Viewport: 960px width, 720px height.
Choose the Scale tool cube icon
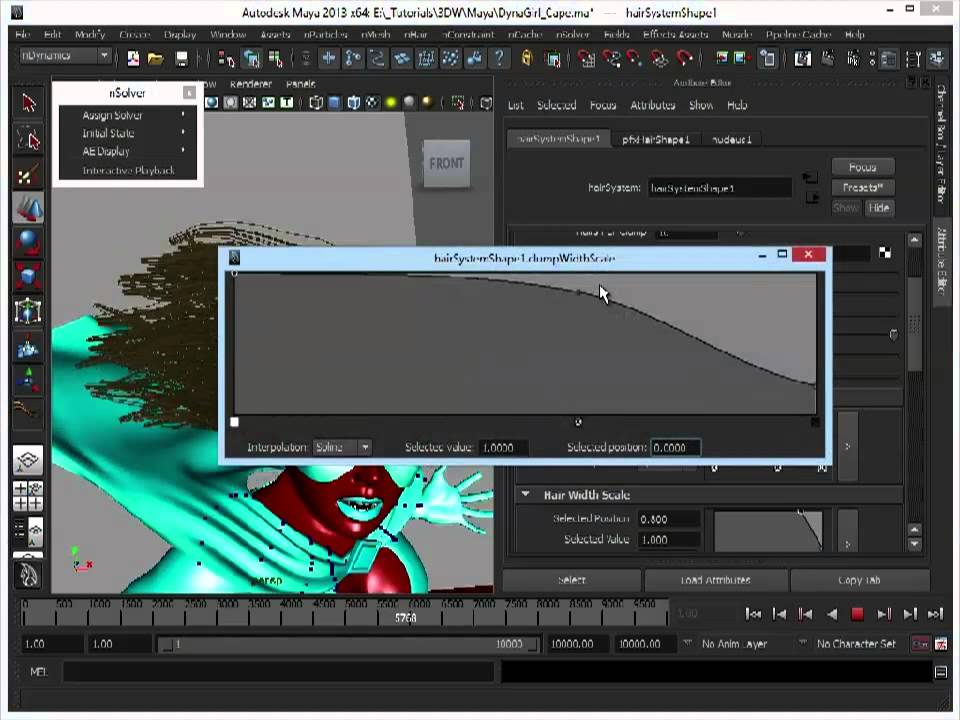click(28, 277)
